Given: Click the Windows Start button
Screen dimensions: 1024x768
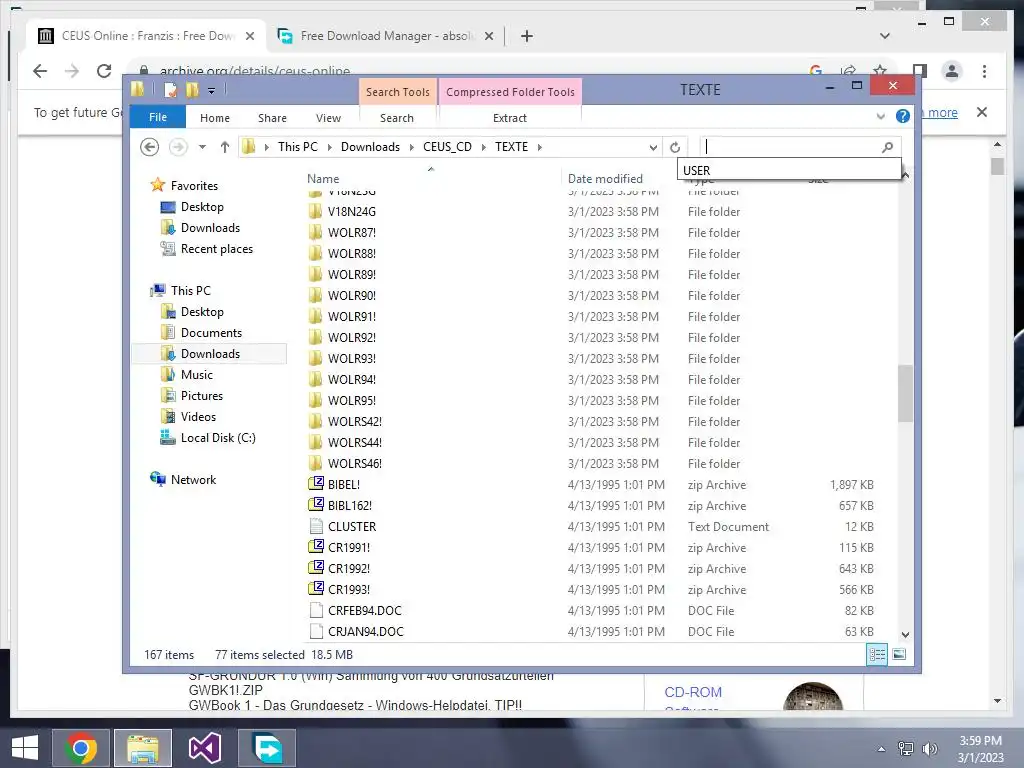Looking at the screenshot, I should [24, 748].
